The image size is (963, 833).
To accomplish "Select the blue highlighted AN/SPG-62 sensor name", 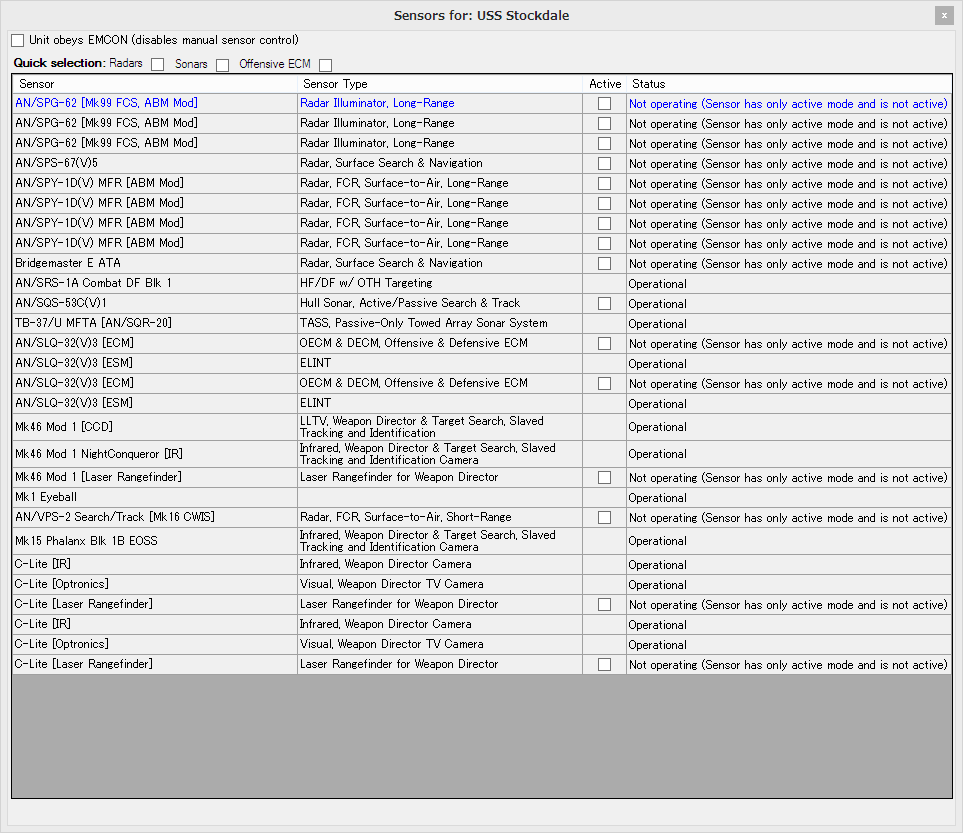I will [106, 103].
